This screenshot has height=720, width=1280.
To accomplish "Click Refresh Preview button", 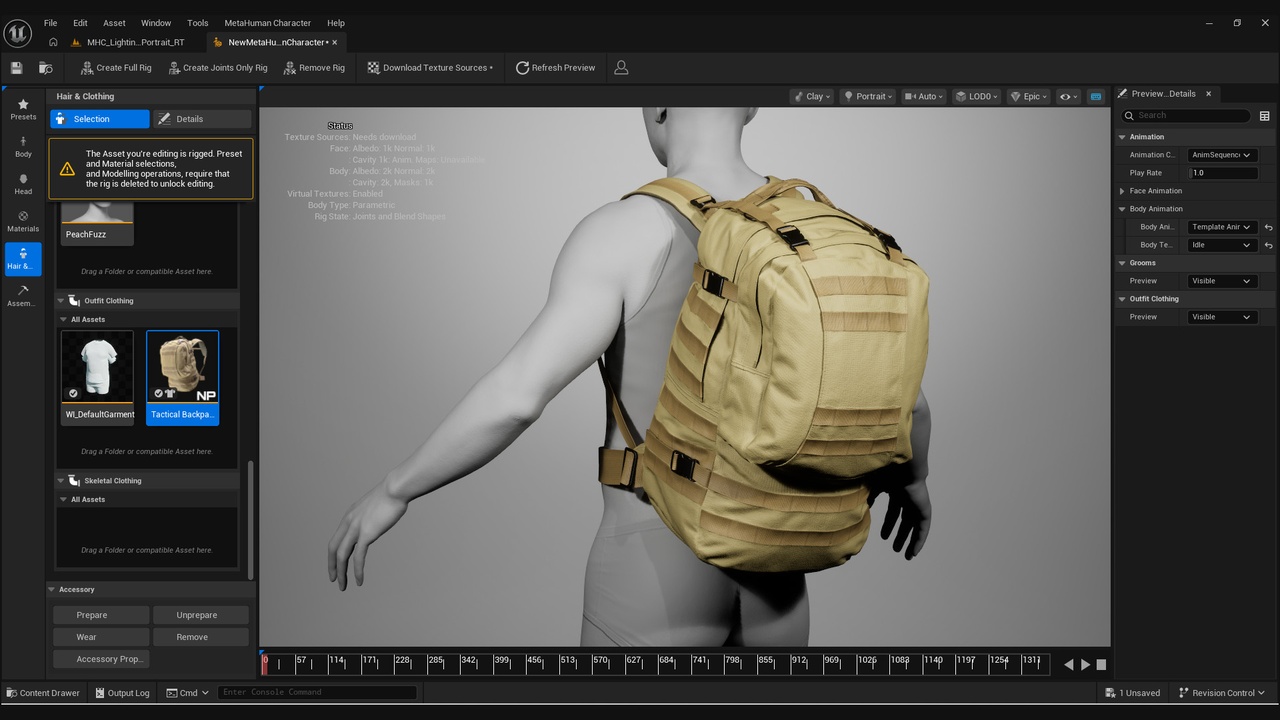I will (555, 68).
